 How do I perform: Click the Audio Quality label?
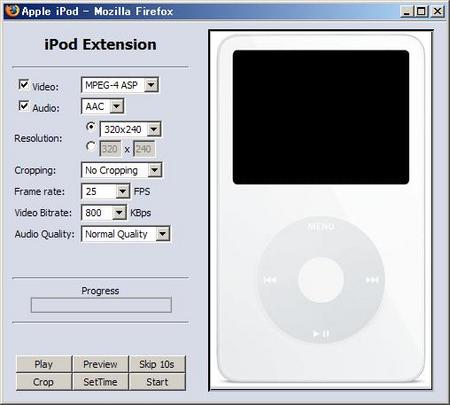(x=44, y=234)
